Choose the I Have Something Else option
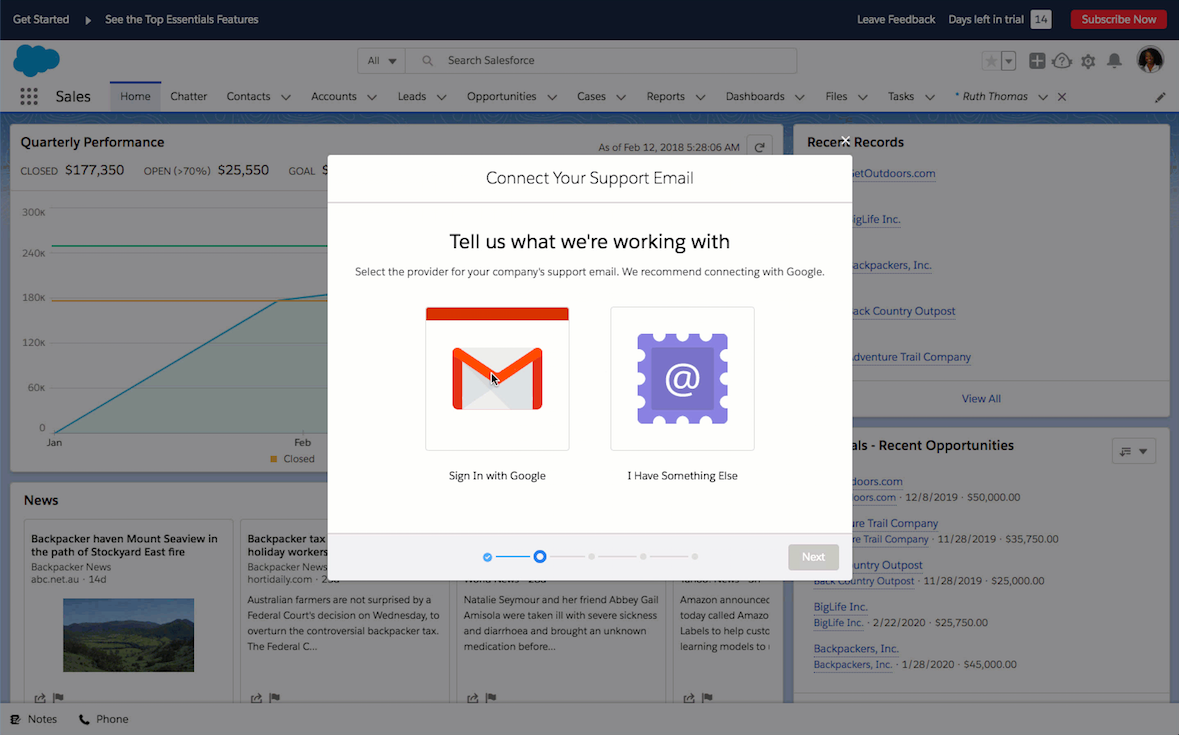 [x=682, y=379]
